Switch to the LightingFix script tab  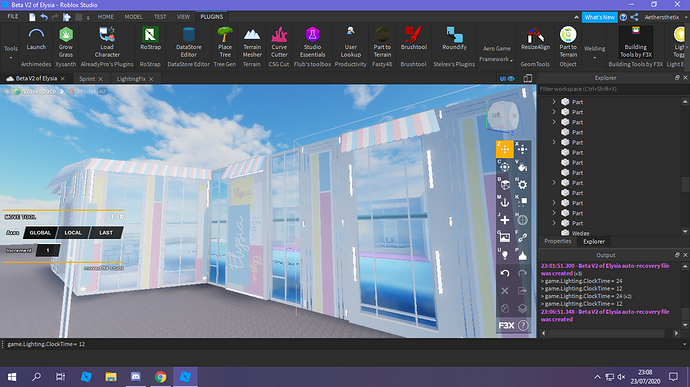(x=131, y=79)
